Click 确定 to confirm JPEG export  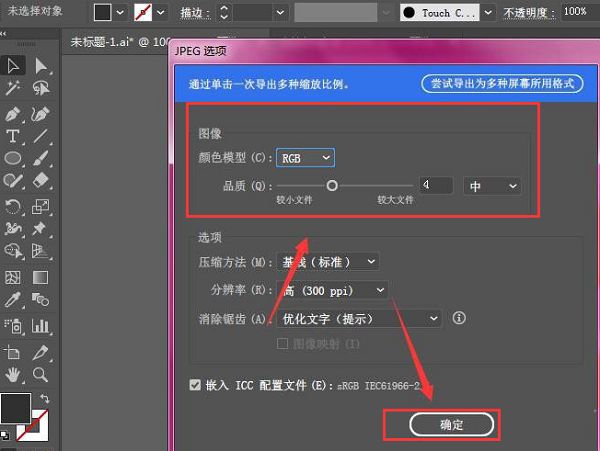tap(452, 425)
